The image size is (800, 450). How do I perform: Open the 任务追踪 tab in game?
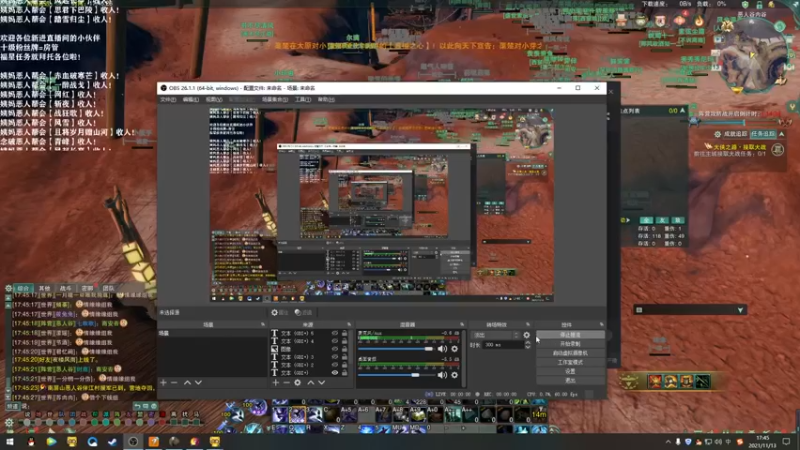tap(762, 134)
